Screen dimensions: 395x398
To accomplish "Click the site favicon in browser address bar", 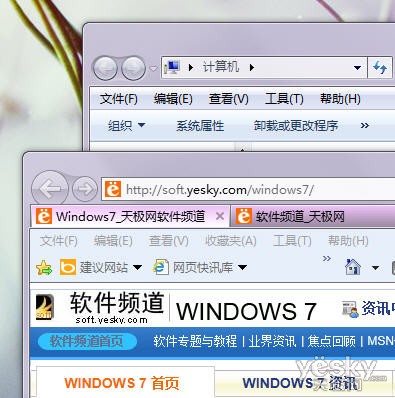I will pos(113,189).
